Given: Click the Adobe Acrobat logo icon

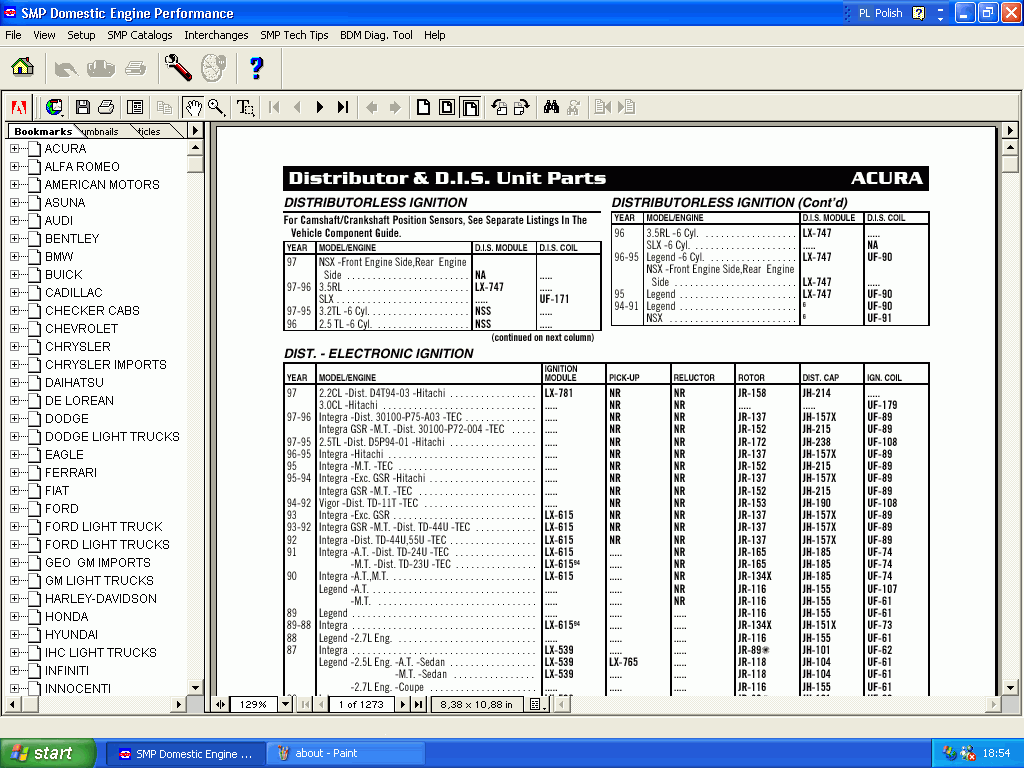Looking at the screenshot, I should click(x=19, y=108).
